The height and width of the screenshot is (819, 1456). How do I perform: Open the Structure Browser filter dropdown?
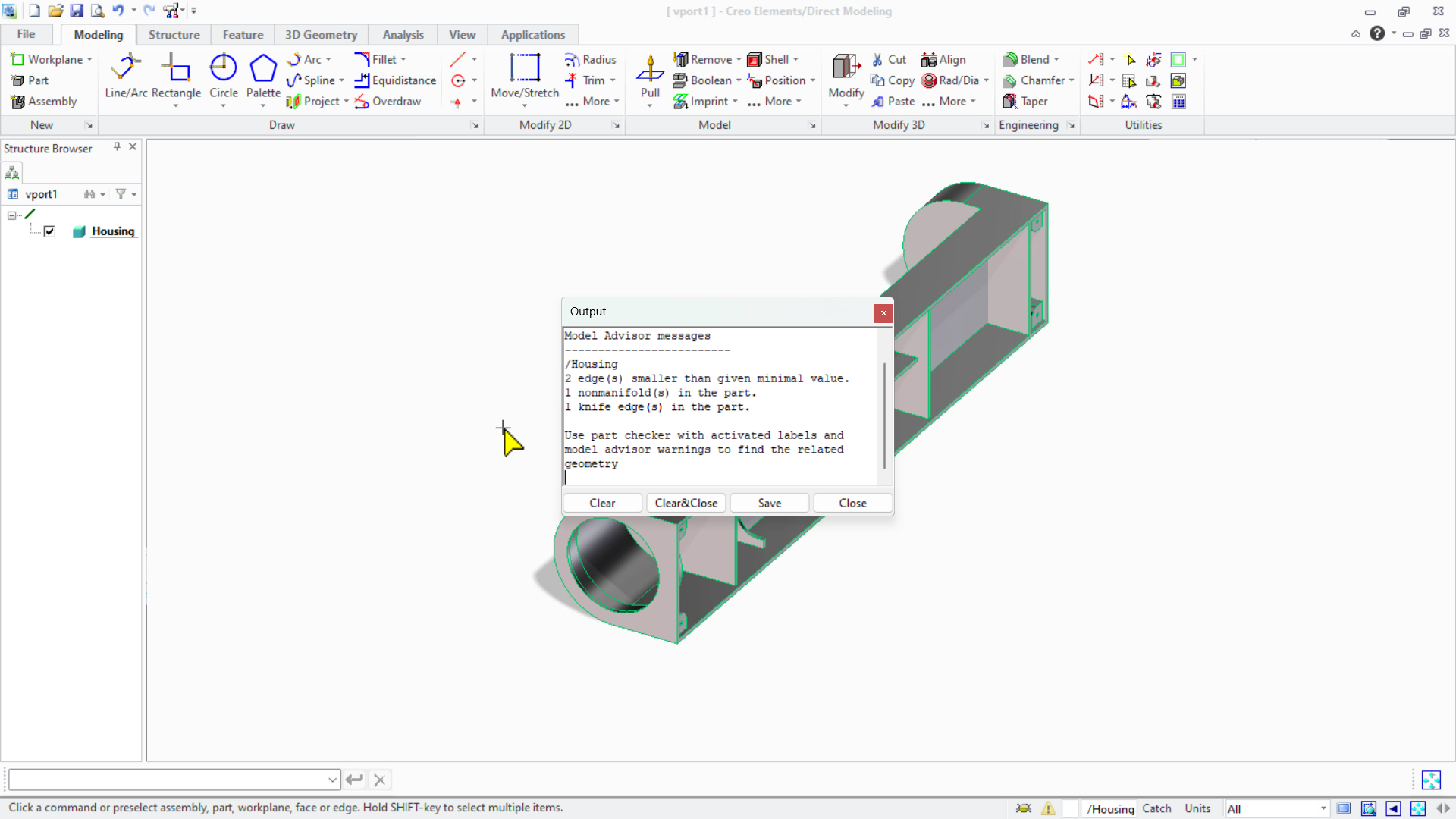tap(134, 194)
